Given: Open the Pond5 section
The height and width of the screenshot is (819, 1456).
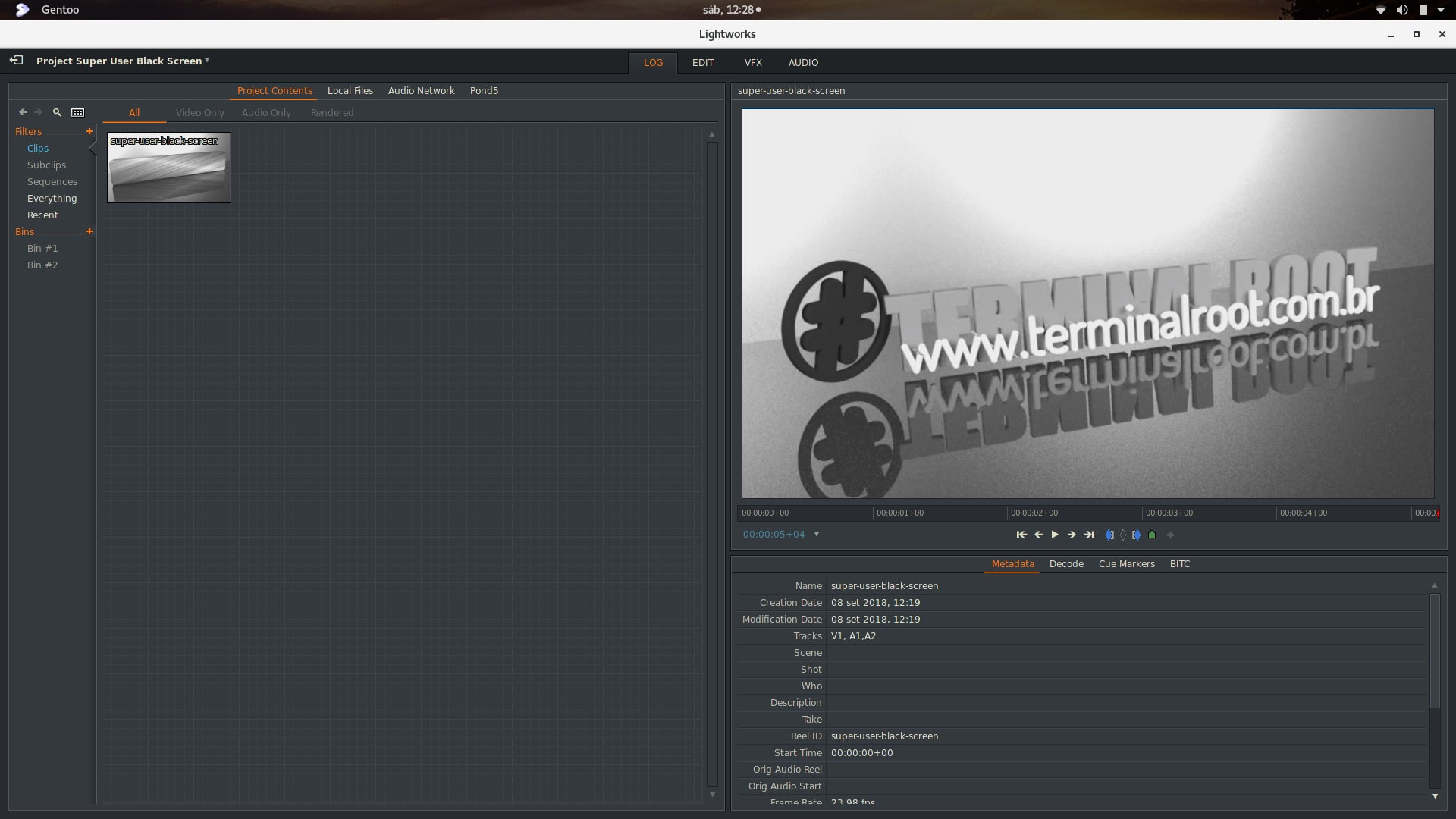Looking at the screenshot, I should 484,90.
